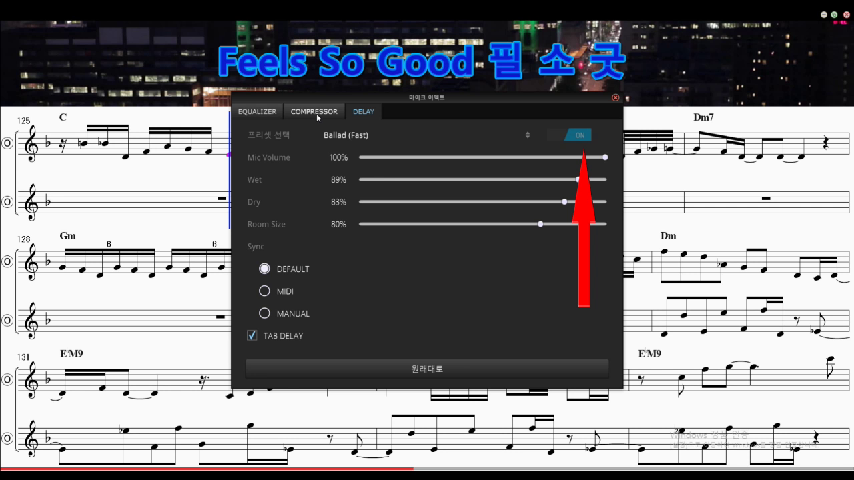
Task: Click the Dry slider handle
Action: (x=564, y=202)
